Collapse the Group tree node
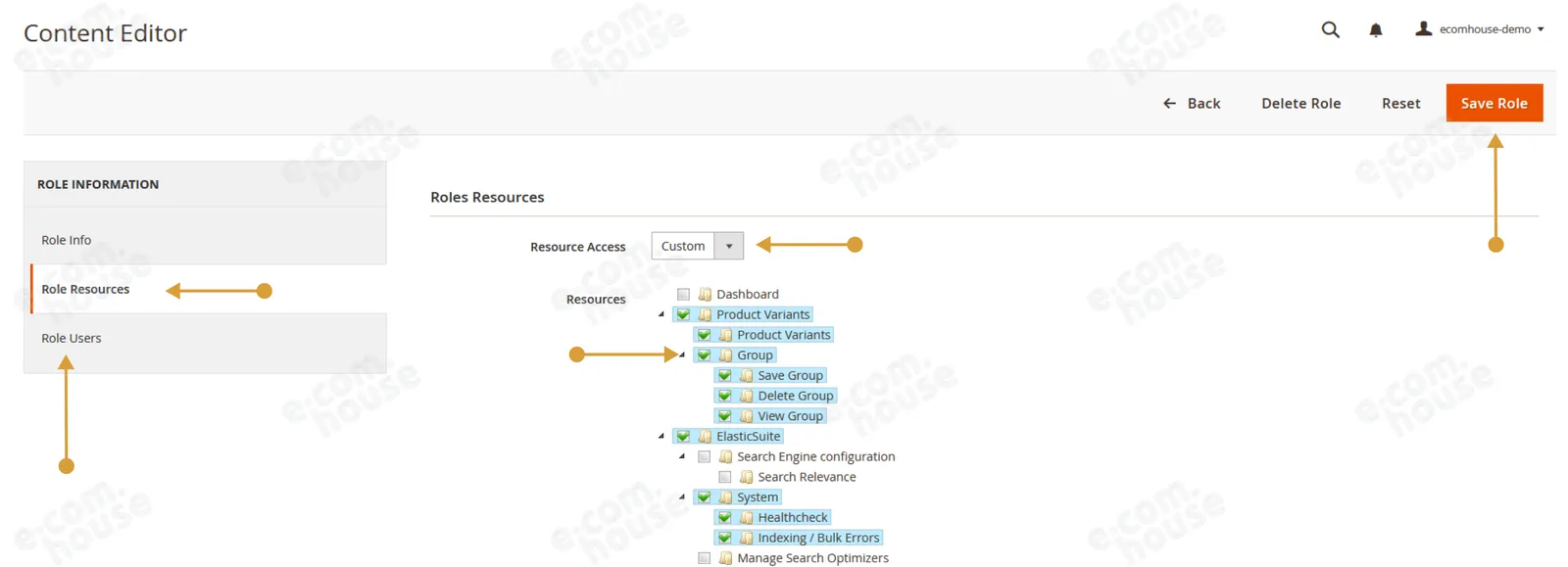1568x567 pixels. point(682,354)
